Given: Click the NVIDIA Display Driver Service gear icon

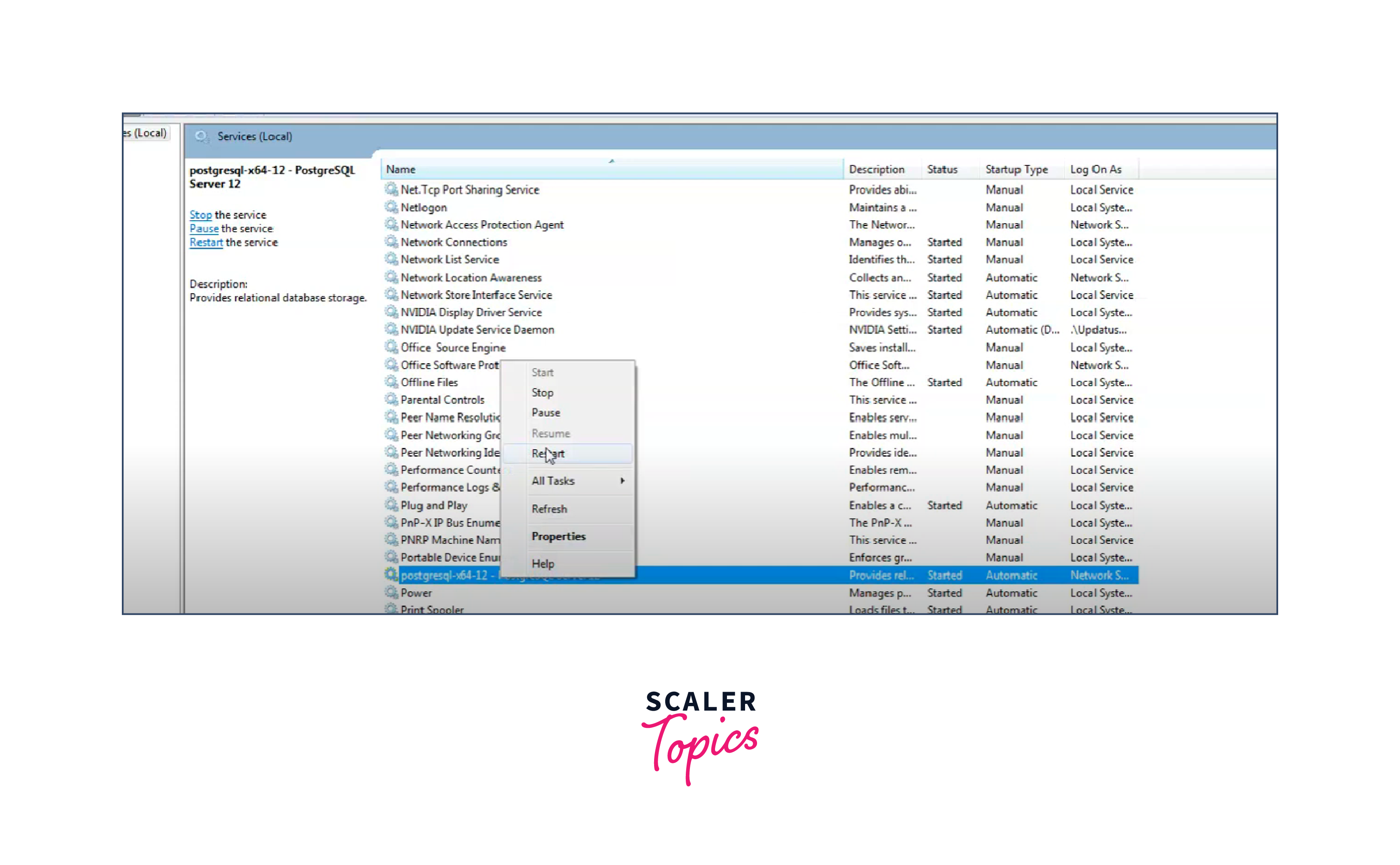Looking at the screenshot, I should (x=391, y=312).
